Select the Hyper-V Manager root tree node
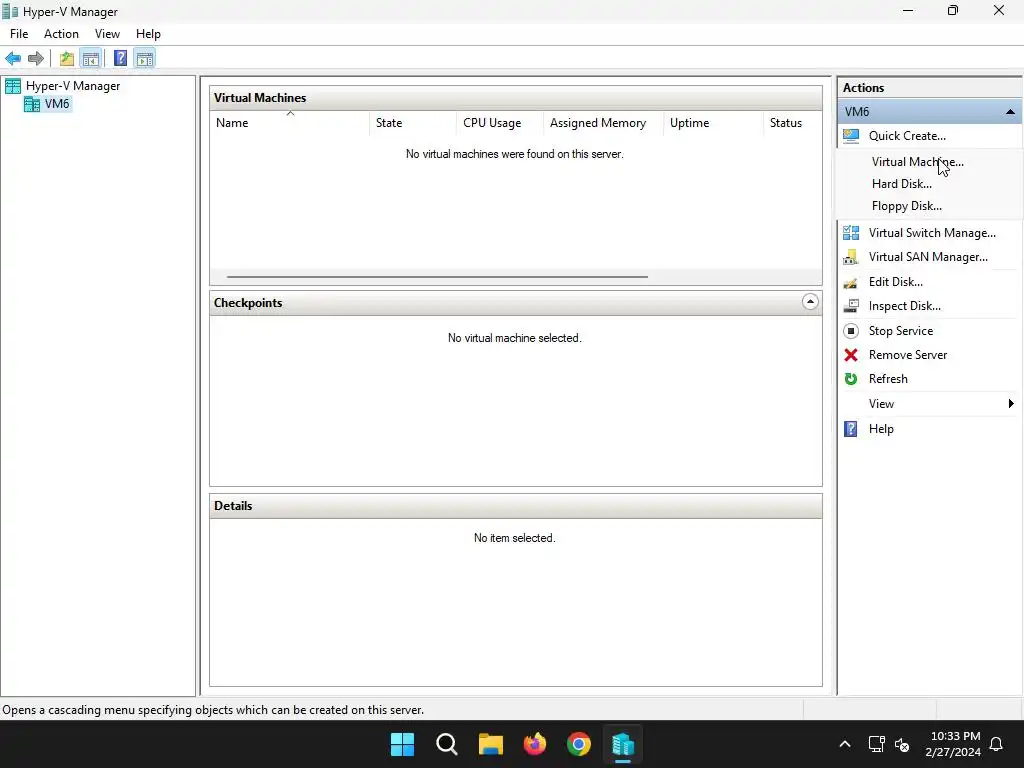The width and height of the screenshot is (1024, 768). click(73, 86)
